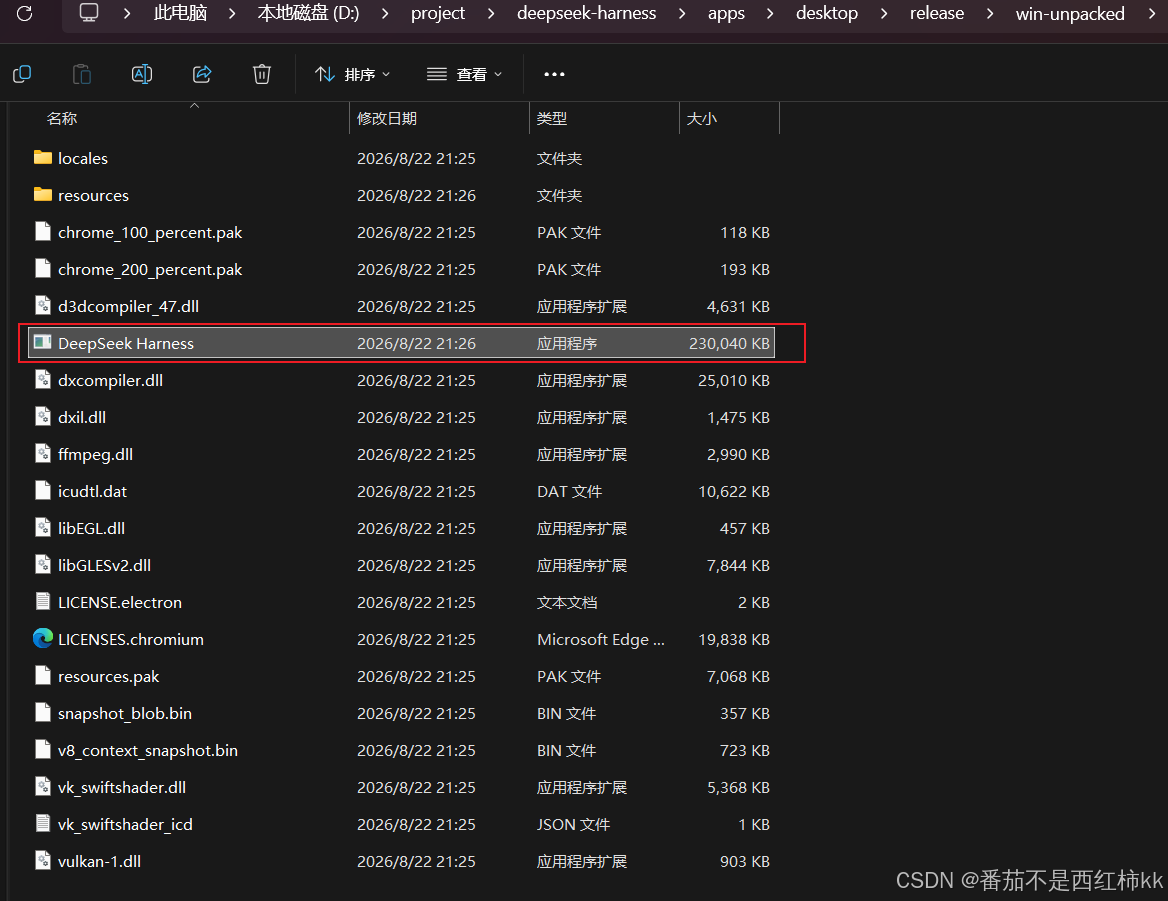Click the DeepSeek Harness application icon

[43, 343]
